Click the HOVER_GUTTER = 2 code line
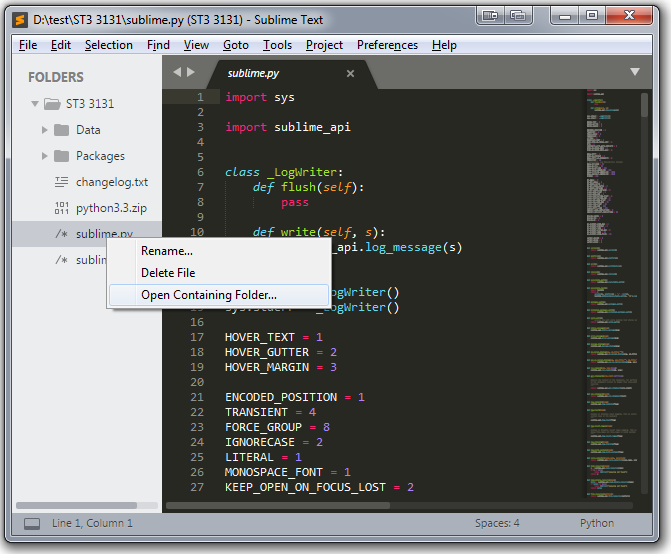The height and width of the screenshot is (554, 671). click(x=281, y=352)
